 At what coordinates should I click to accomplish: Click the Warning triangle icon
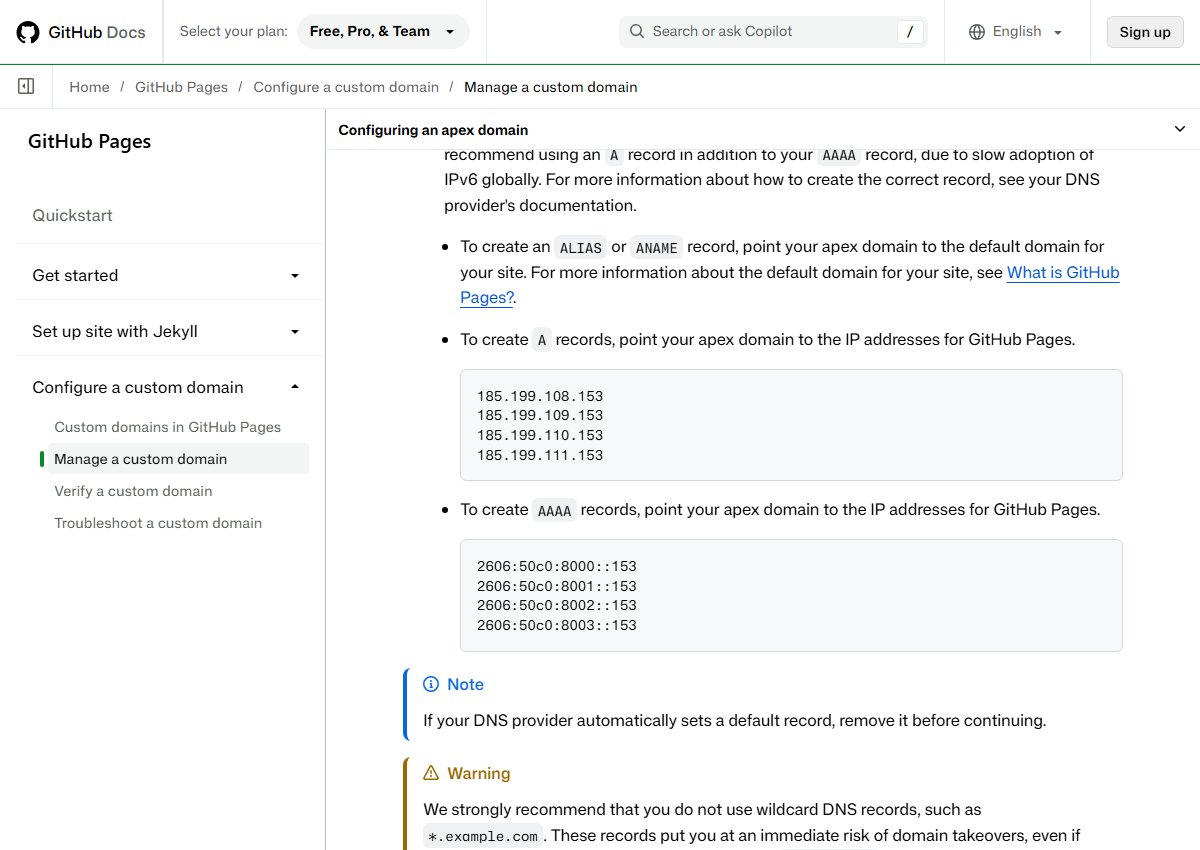(431, 773)
